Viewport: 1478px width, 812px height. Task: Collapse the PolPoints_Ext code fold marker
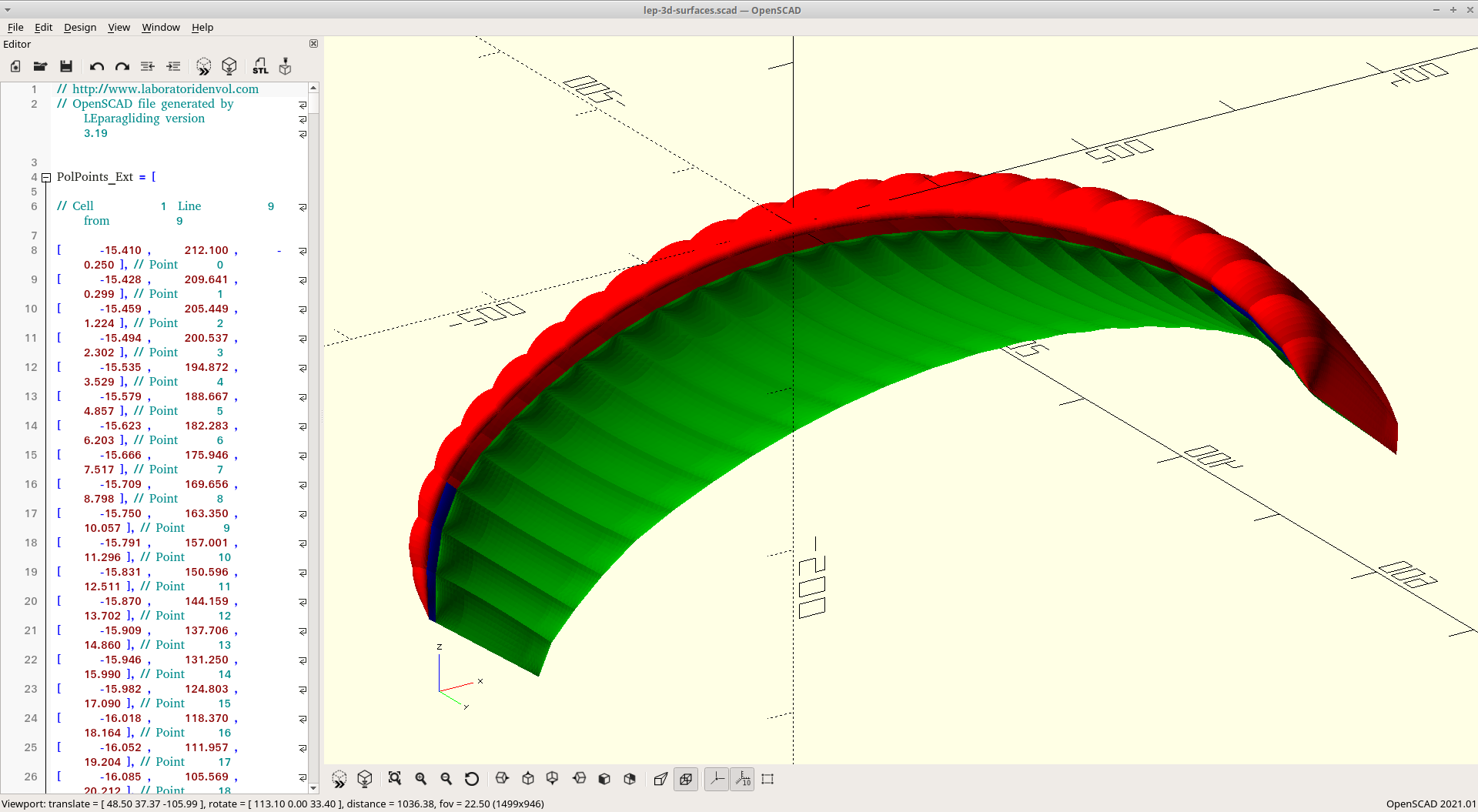point(46,178)
